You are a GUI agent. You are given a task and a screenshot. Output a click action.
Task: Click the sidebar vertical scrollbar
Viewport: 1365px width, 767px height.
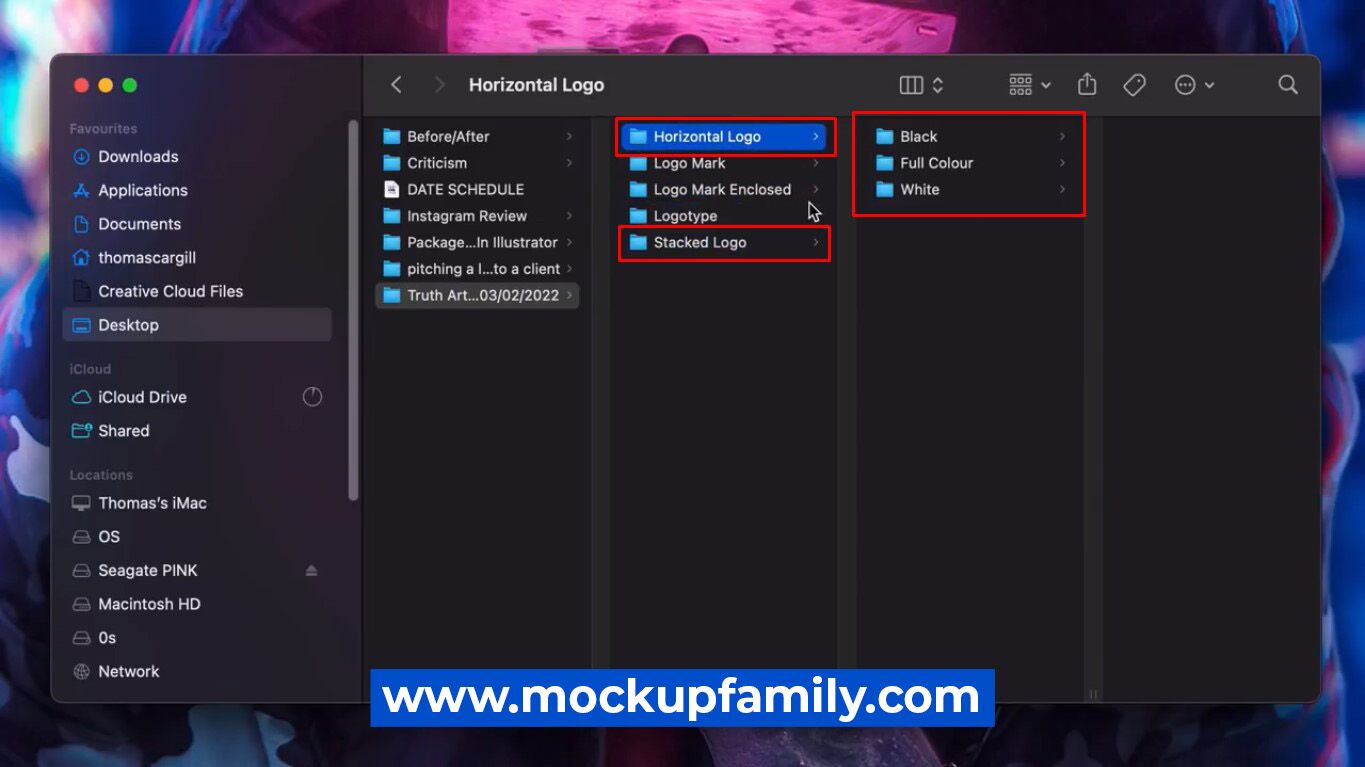point(352,310)
